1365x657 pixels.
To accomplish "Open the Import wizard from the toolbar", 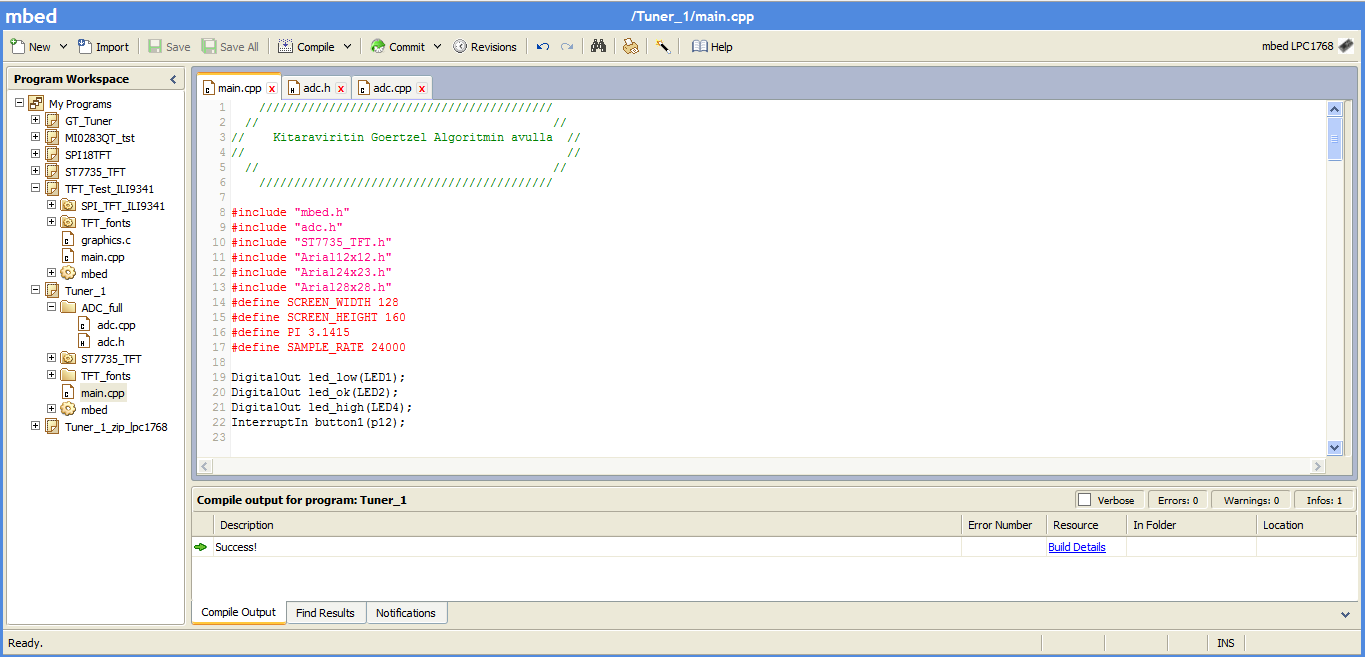I will [103, 46].
